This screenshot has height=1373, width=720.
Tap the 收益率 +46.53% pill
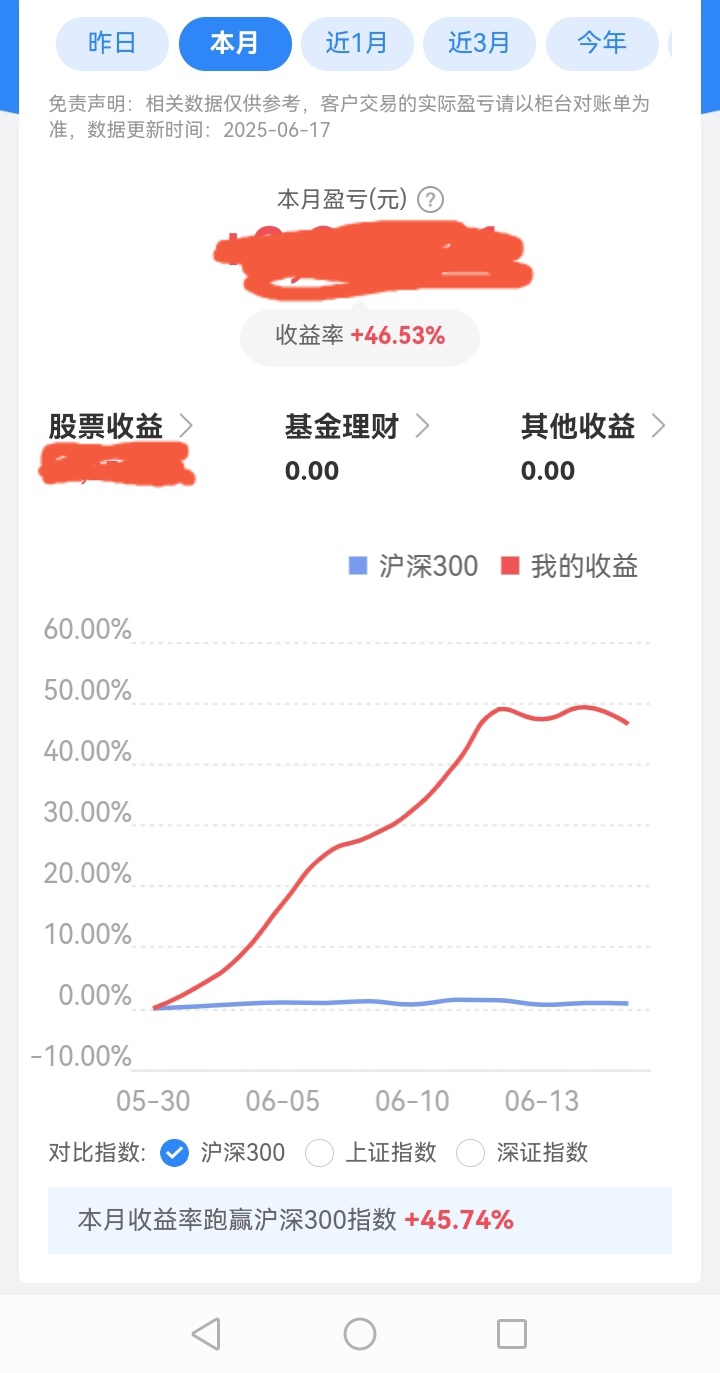(360, 337)
